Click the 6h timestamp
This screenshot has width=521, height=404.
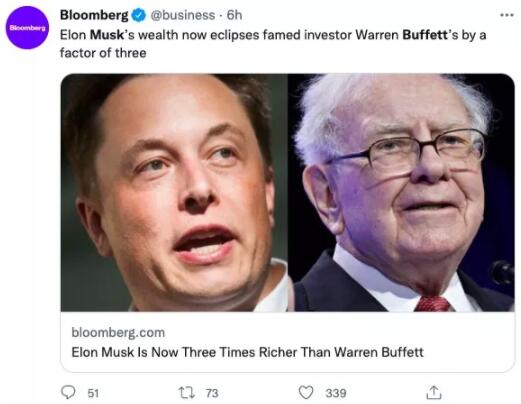coord(234,15)
